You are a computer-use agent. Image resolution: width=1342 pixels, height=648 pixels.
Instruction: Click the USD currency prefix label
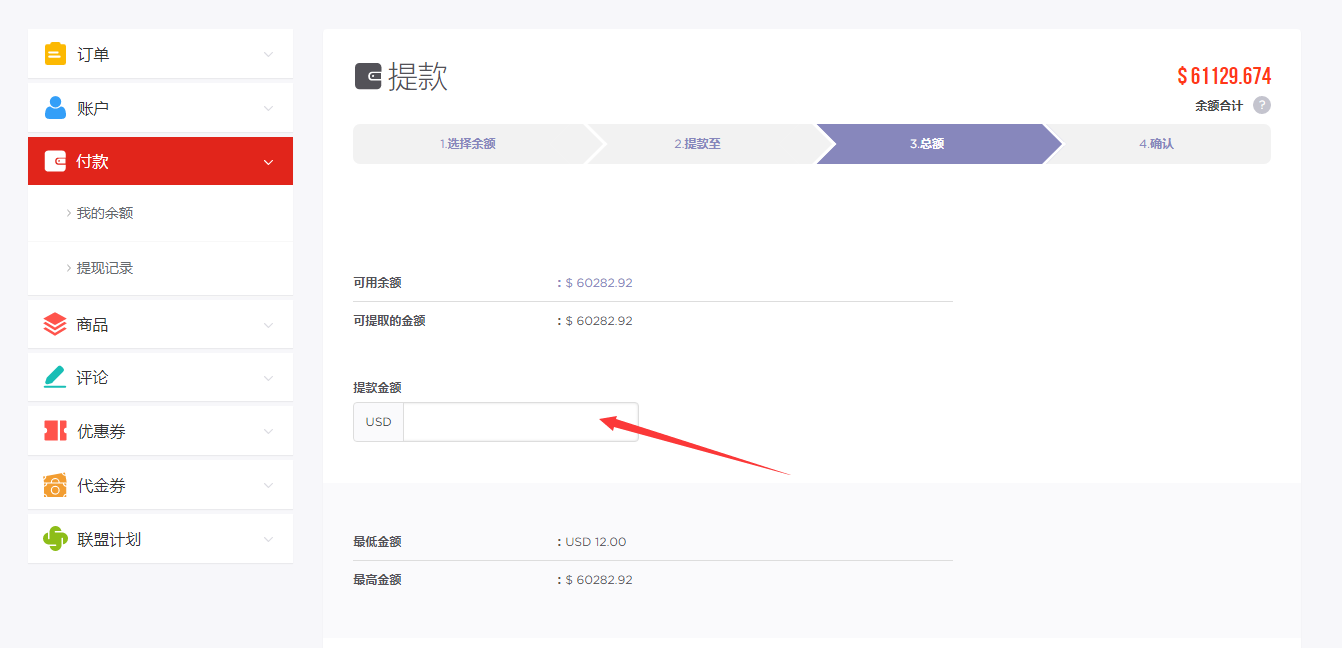point(378,422)
